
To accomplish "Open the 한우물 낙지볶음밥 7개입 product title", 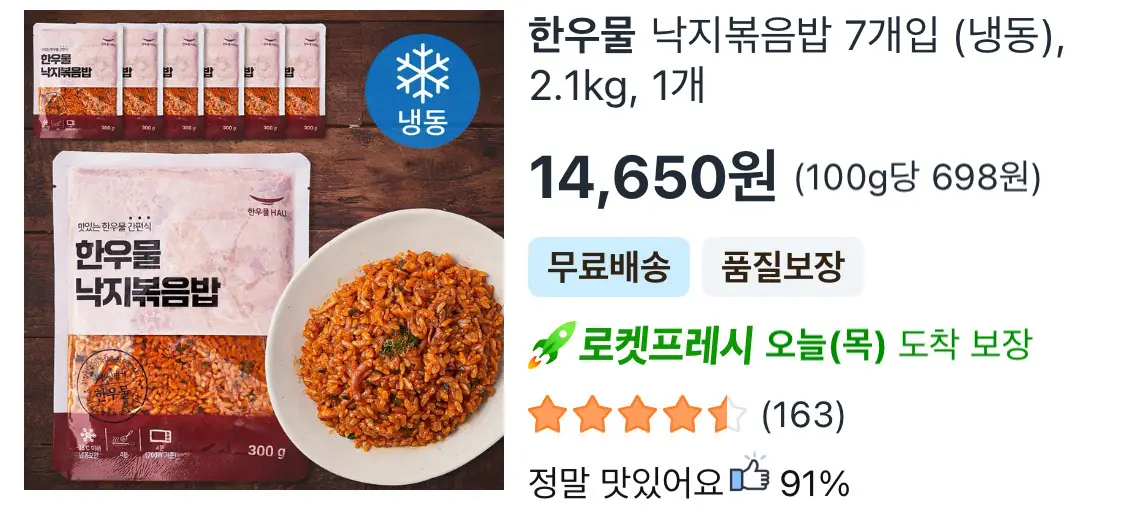I will 796,62.
